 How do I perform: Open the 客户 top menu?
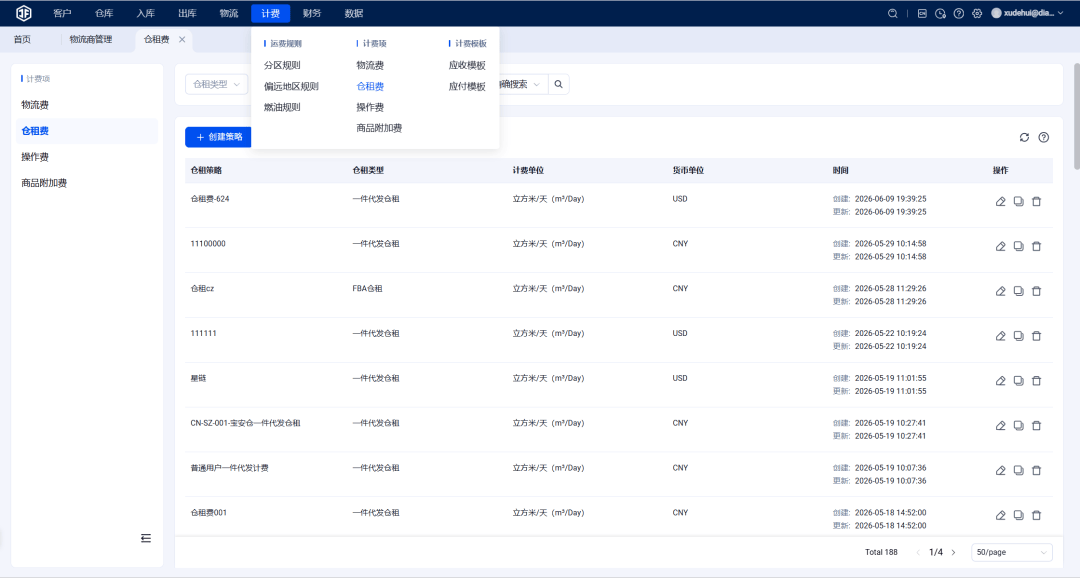pos(62,13)
